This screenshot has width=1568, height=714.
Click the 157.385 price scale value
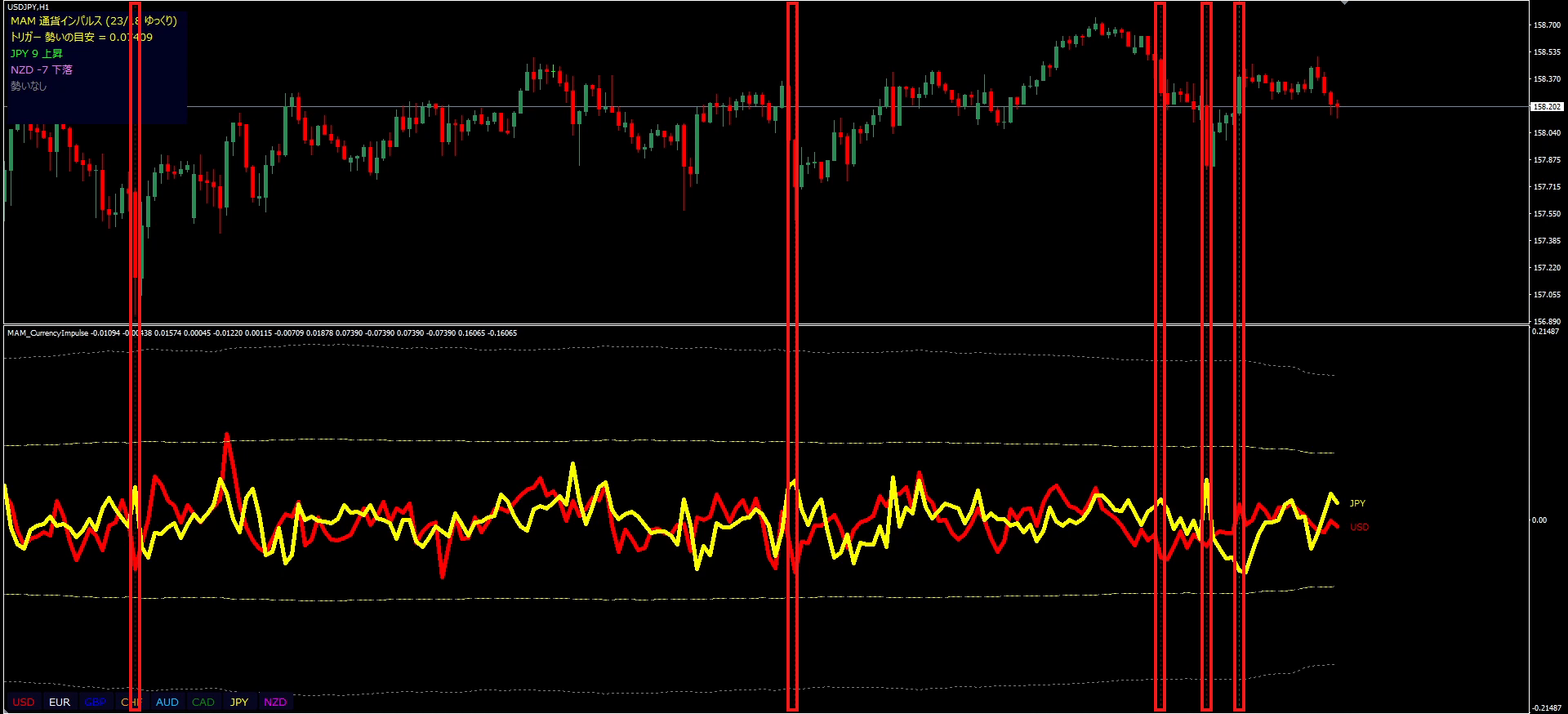[x=1548, y=241]
